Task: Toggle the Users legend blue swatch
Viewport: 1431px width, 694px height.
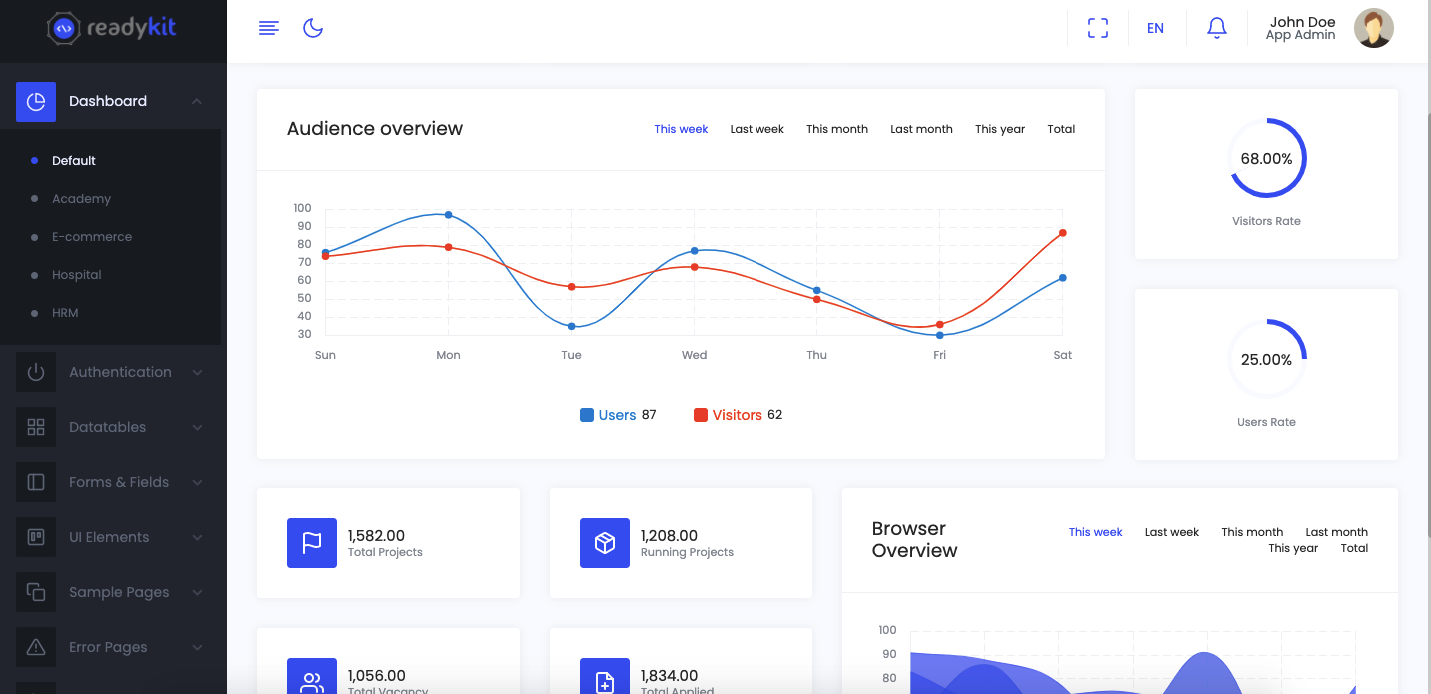Action: (587, 415)
